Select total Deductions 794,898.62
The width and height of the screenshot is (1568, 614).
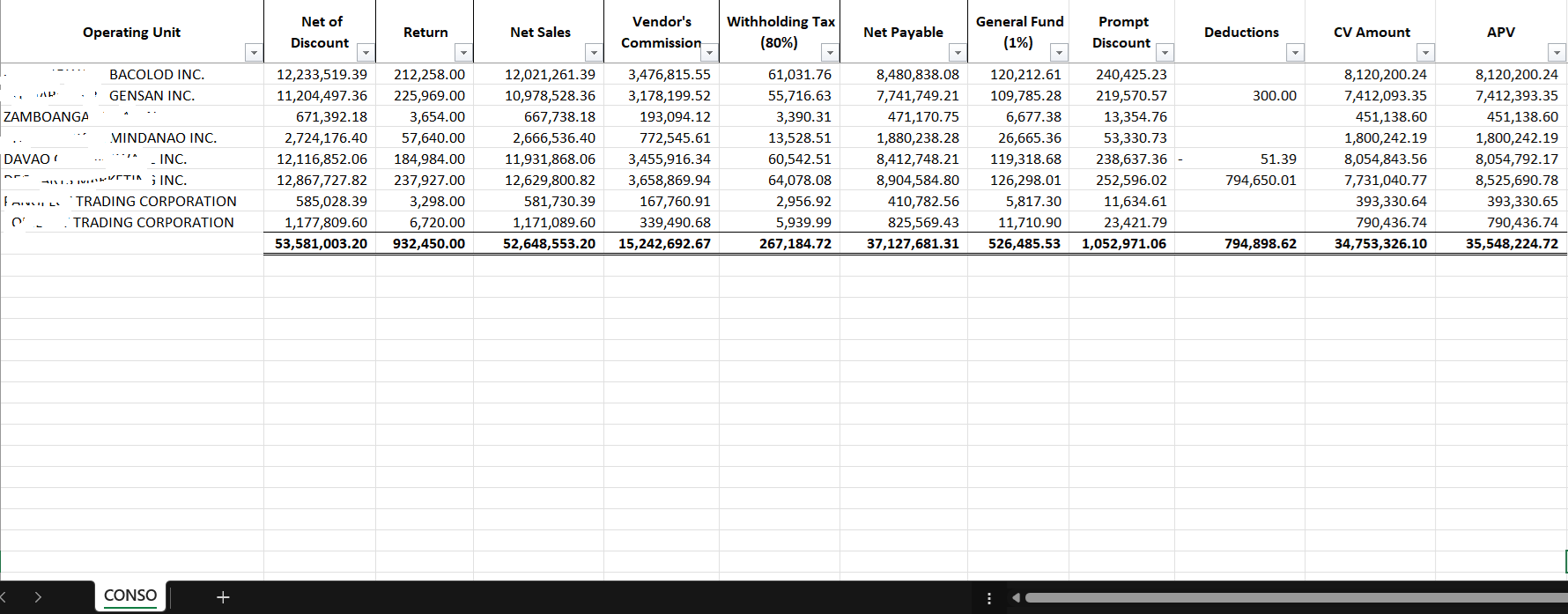point(1261,244)
